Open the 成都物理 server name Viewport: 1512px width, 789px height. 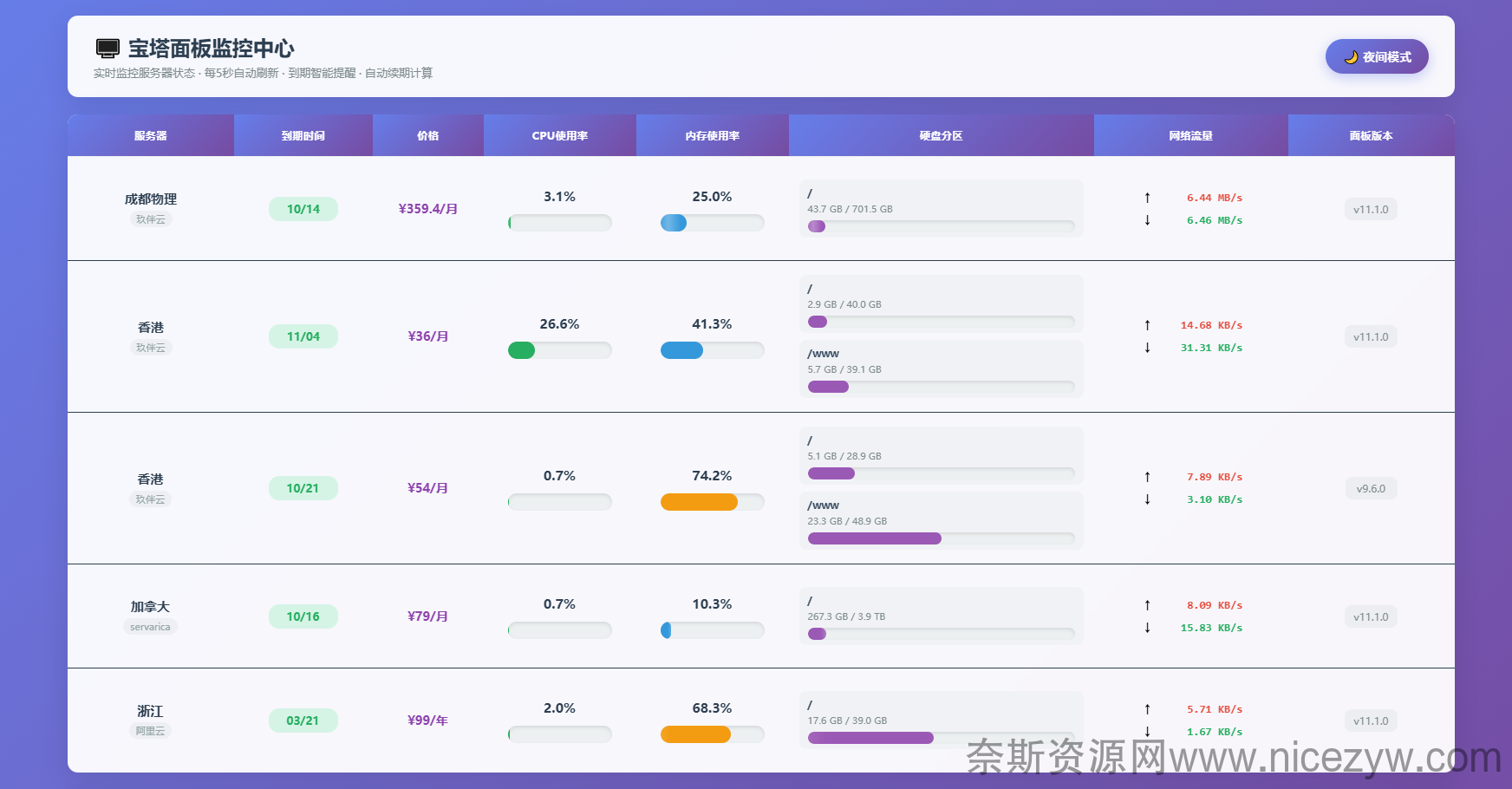coord(150,199)
